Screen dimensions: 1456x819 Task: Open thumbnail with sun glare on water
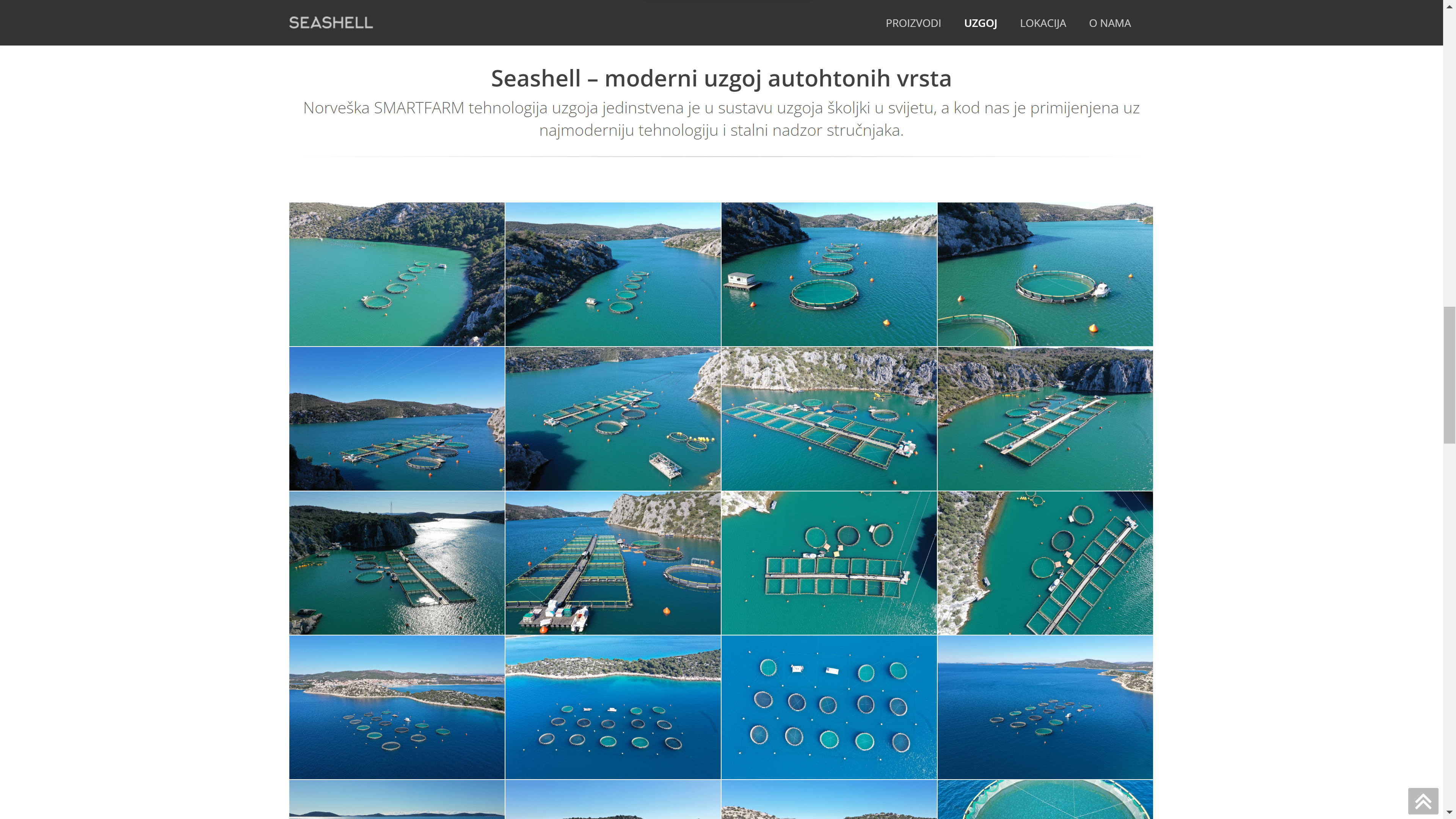point(397,562)
